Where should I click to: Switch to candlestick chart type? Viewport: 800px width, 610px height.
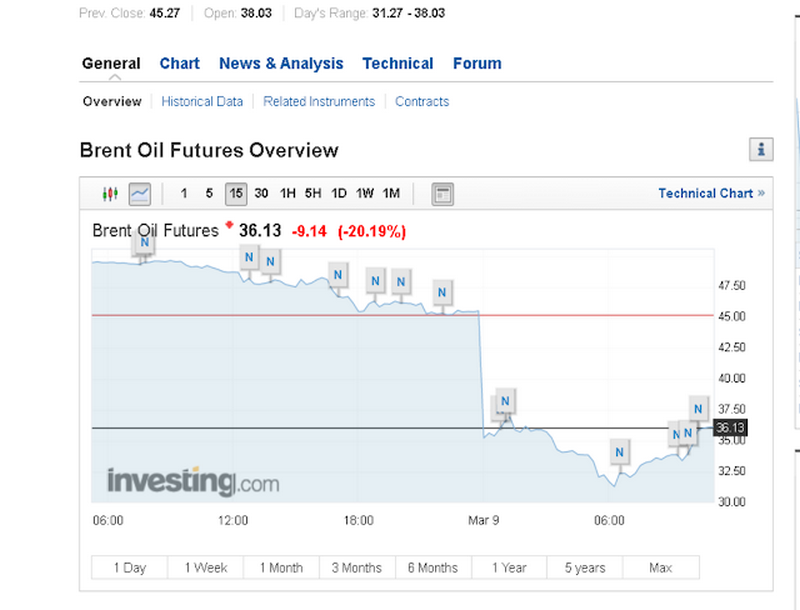[110, 193]
